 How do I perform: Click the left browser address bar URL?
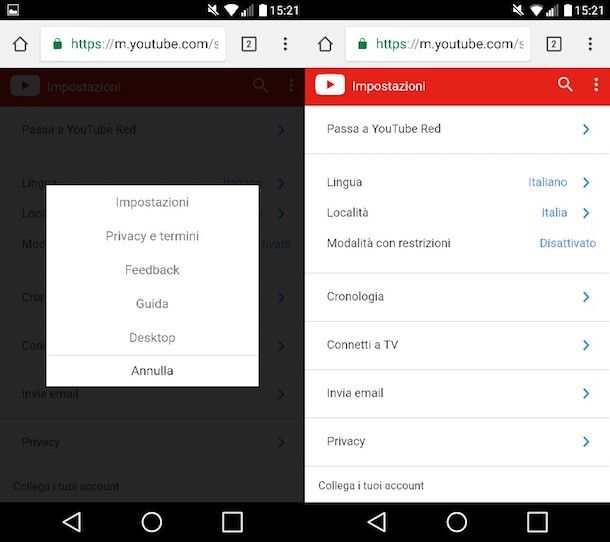[x=145, y=44]
